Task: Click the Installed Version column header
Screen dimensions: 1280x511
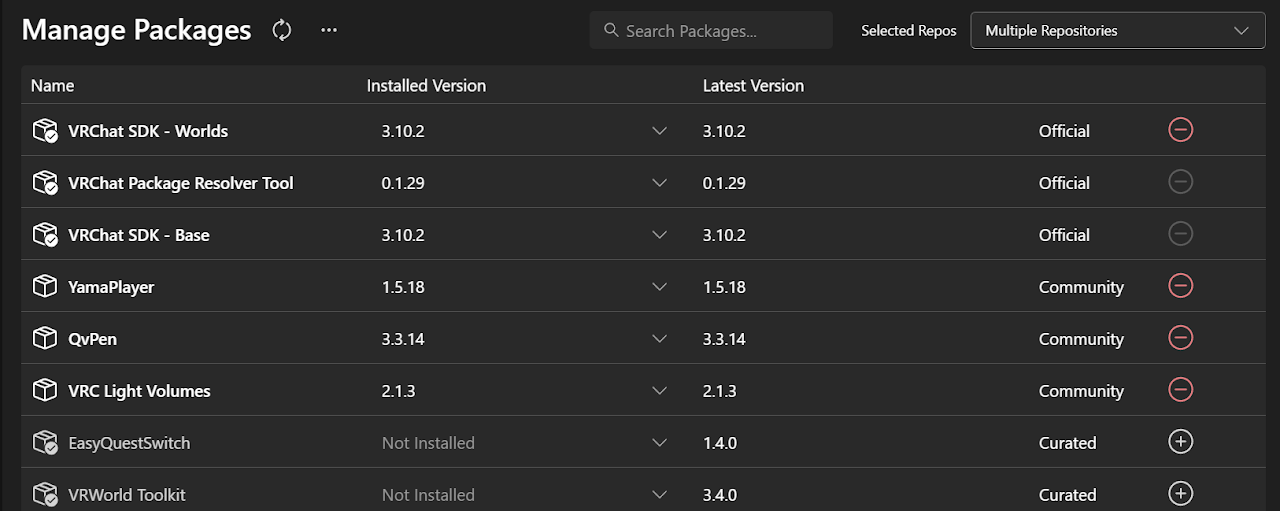Action: click(426, 86)
